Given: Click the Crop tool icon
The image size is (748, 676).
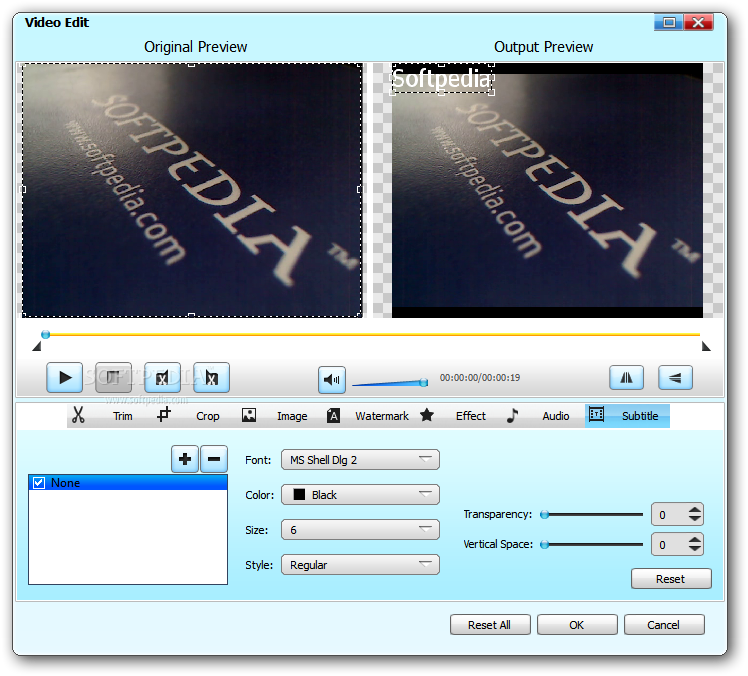Looking at the screenshot, I should (x=164, y=414).
